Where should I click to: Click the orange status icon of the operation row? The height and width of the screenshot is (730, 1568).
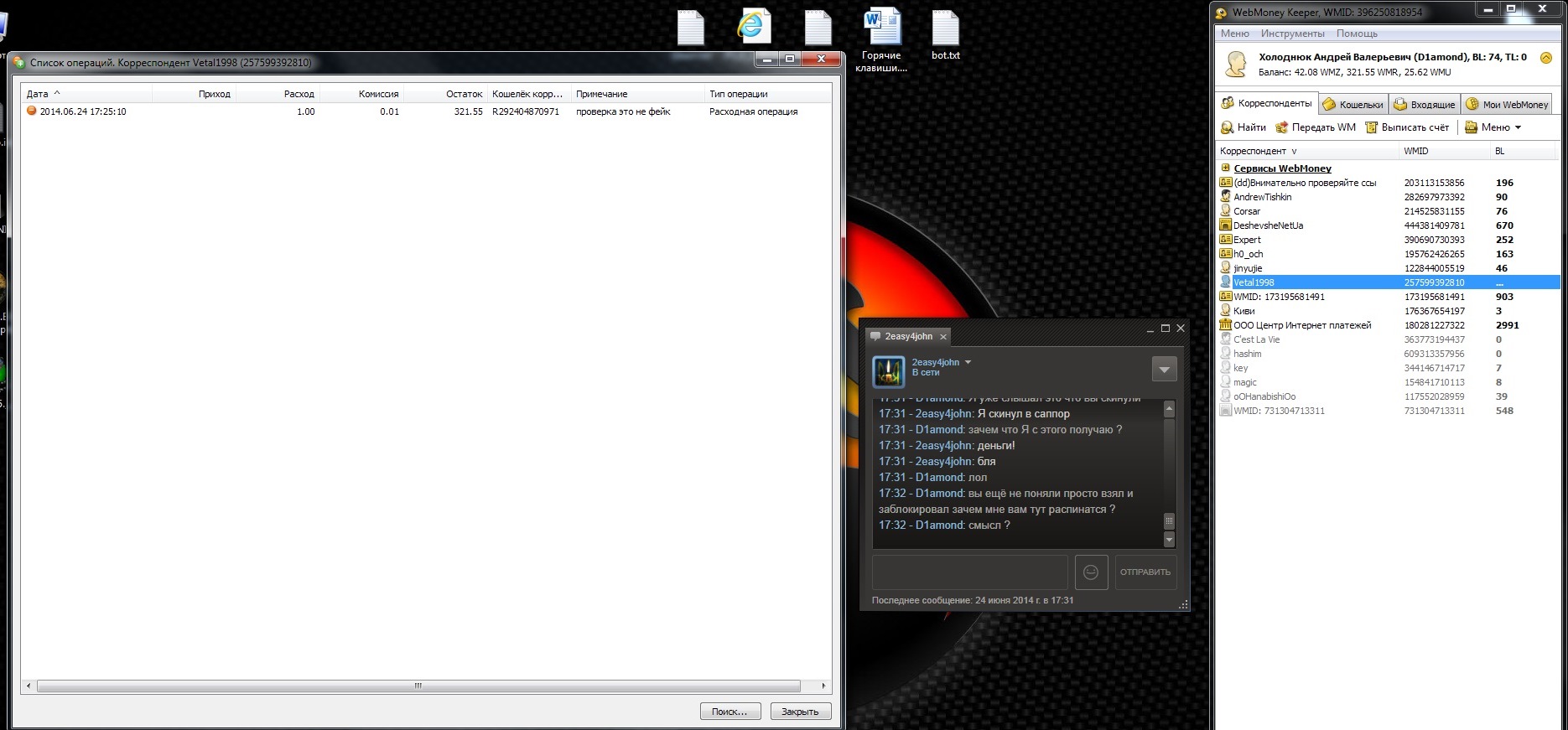click(x=31, y=111)
